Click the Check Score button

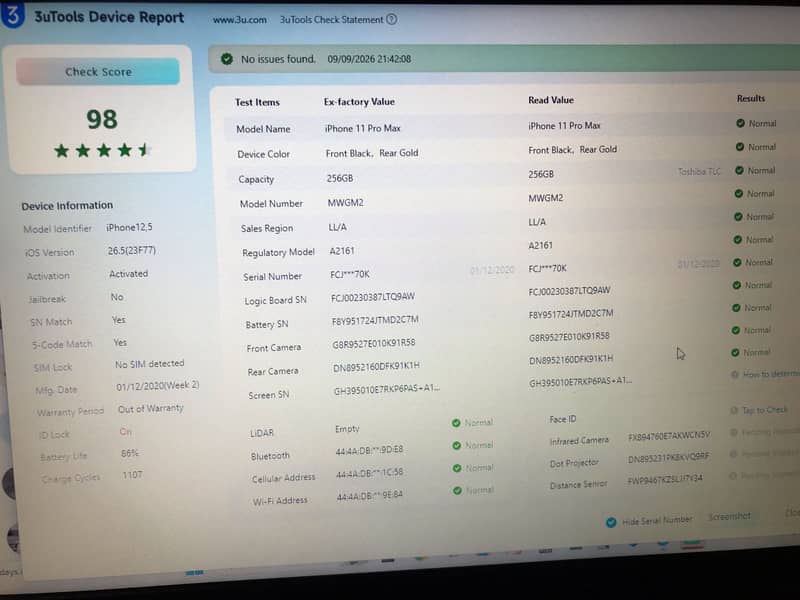point(98,71)
